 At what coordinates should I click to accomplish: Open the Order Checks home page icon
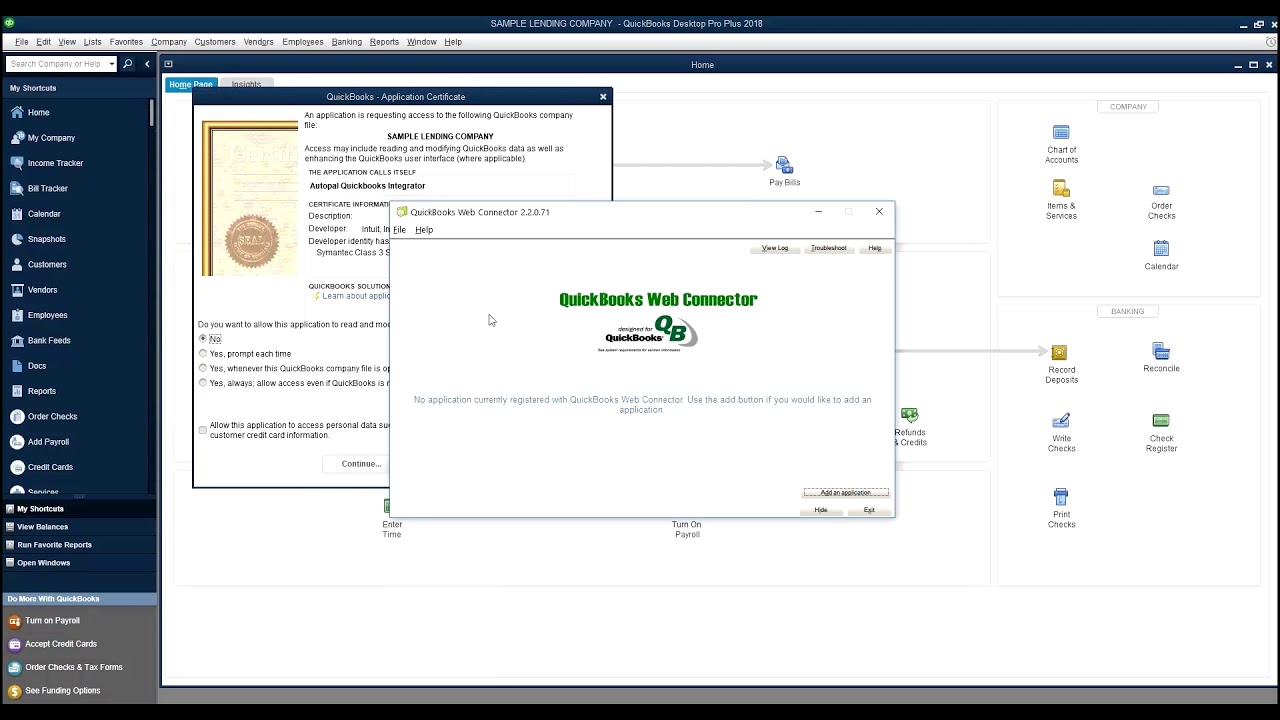click(1161, 190)
